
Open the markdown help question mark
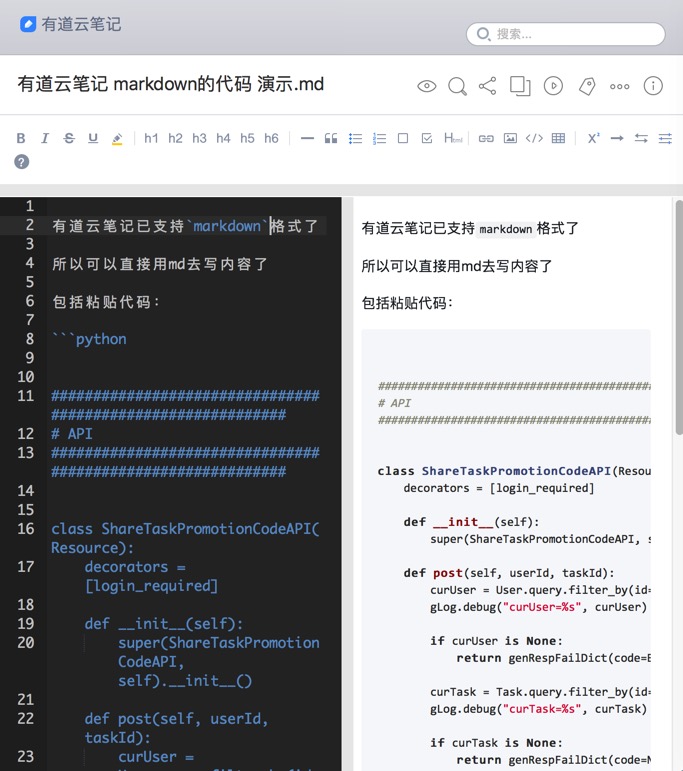tap(22, 162)
